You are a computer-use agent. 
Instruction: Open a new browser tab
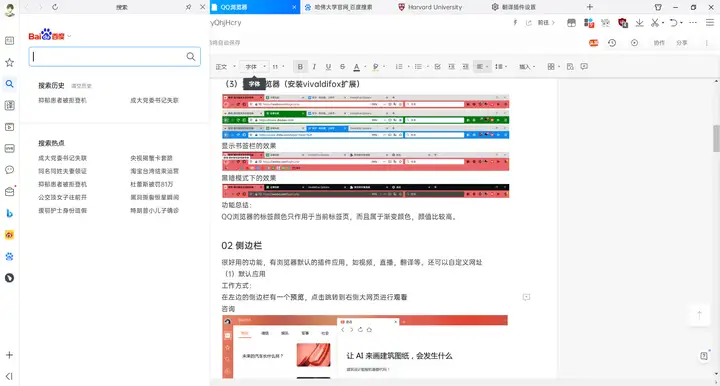[x=590, y=7]
